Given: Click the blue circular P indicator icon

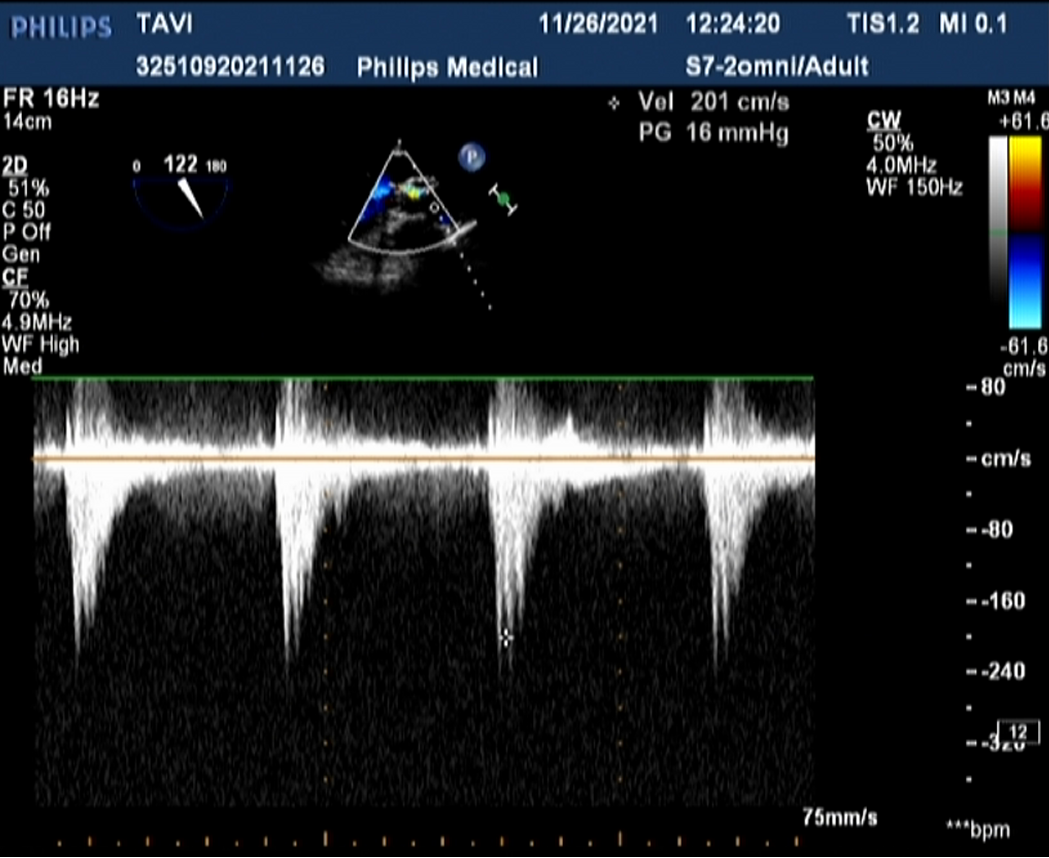Looking at the screenshot, I should click(x=471, y=156).
